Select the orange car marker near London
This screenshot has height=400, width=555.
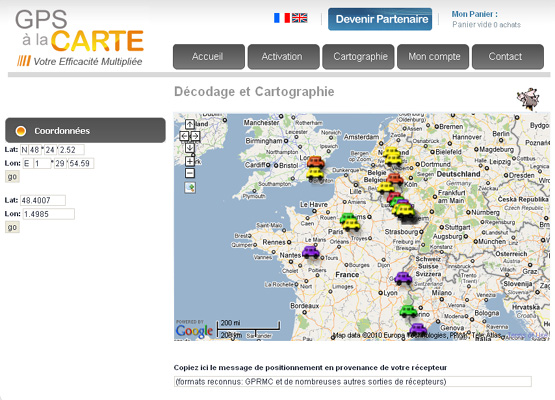coord(316,162)
